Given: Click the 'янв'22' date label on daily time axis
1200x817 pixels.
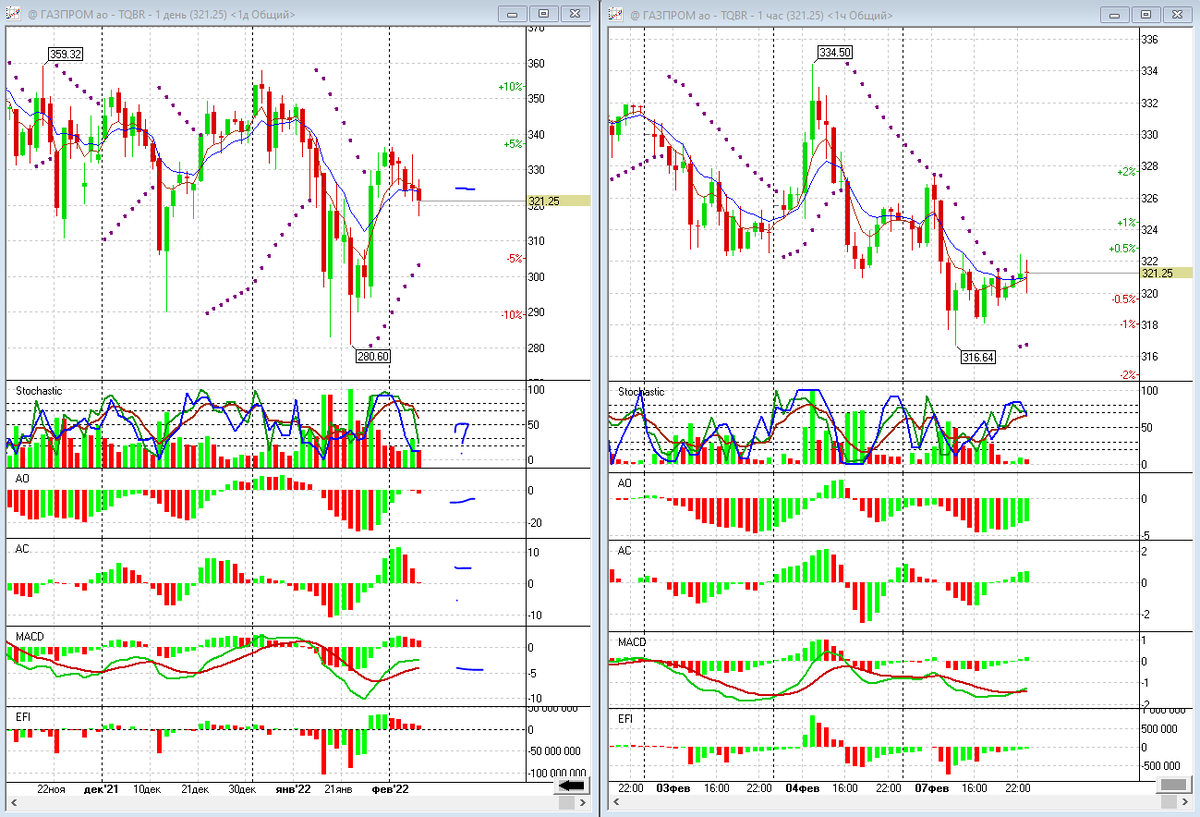Looking at the screenshot, I should [291, 789].
